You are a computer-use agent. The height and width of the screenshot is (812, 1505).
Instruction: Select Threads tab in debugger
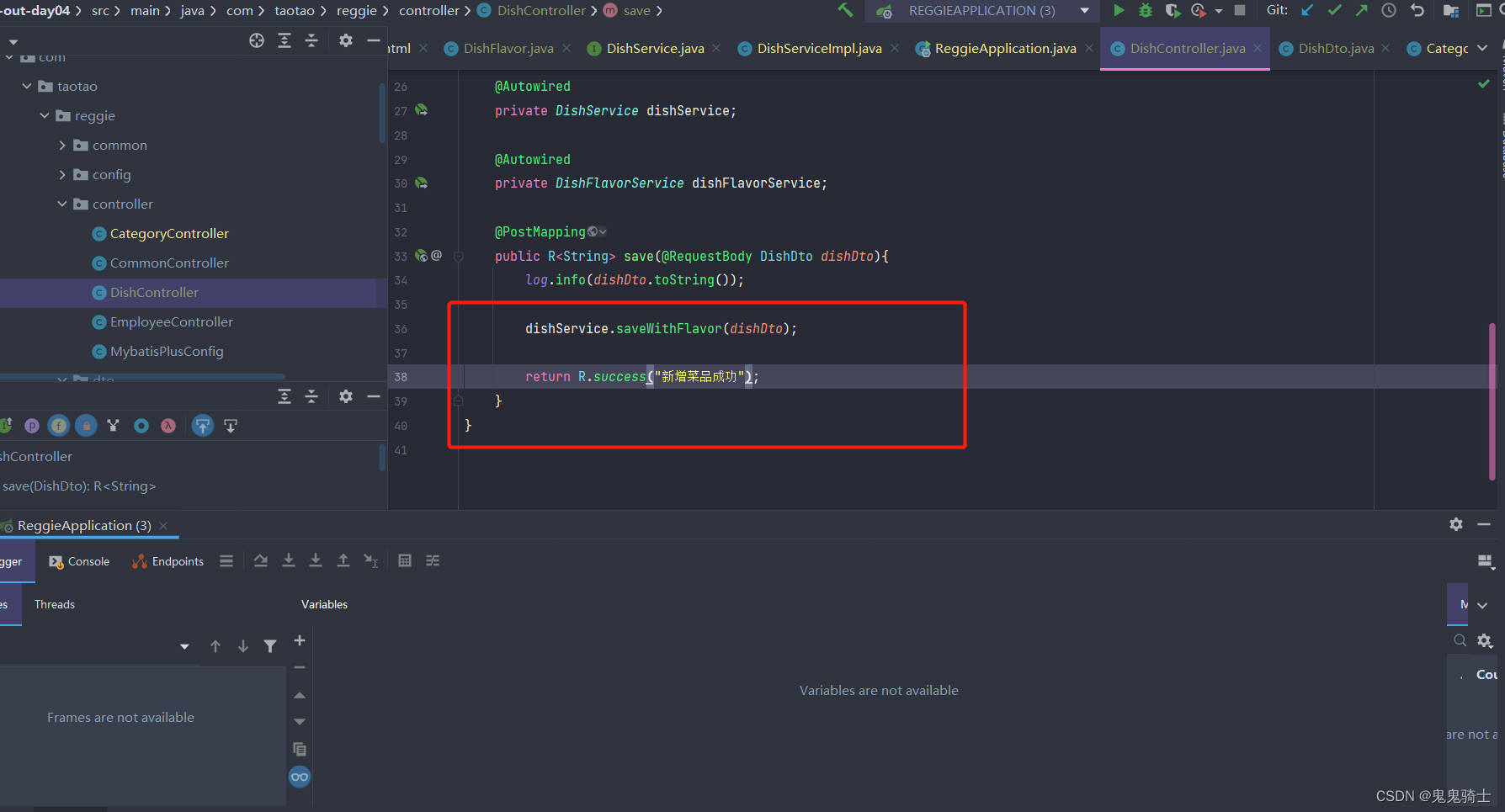tap(55, 604)
